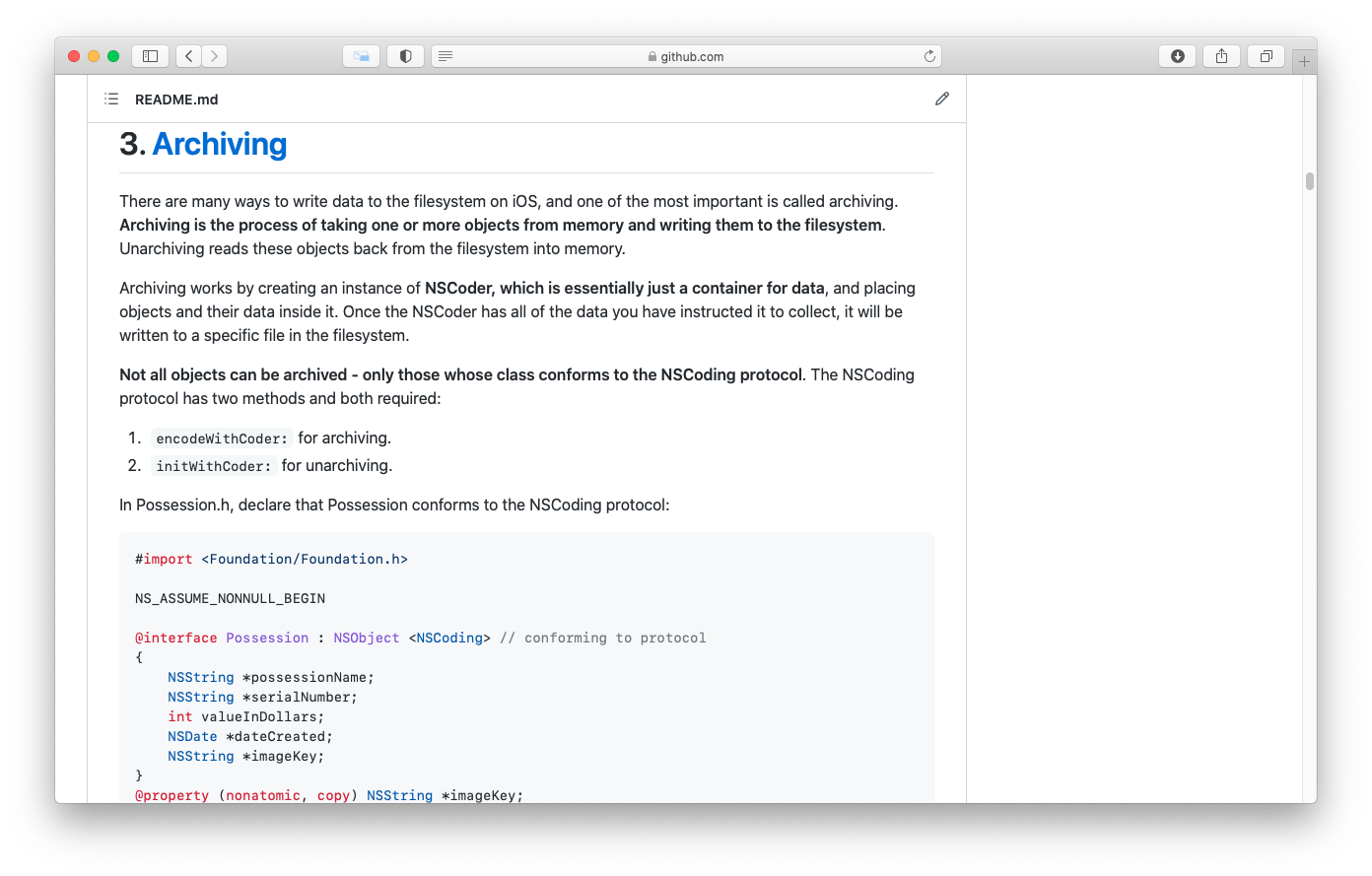Select the encodeWithCoder: code text
Screen dimensions: 1372x876
click(222, 438)
